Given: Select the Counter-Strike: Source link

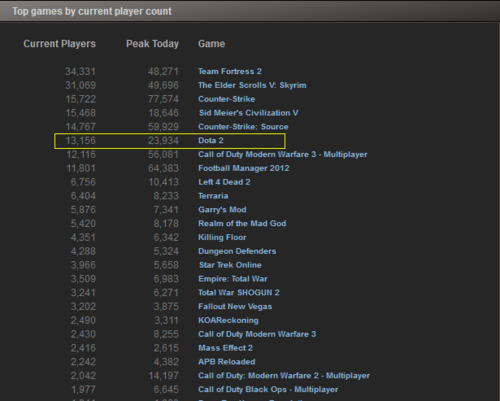Looking at the screenshot, I should [243, 127].
